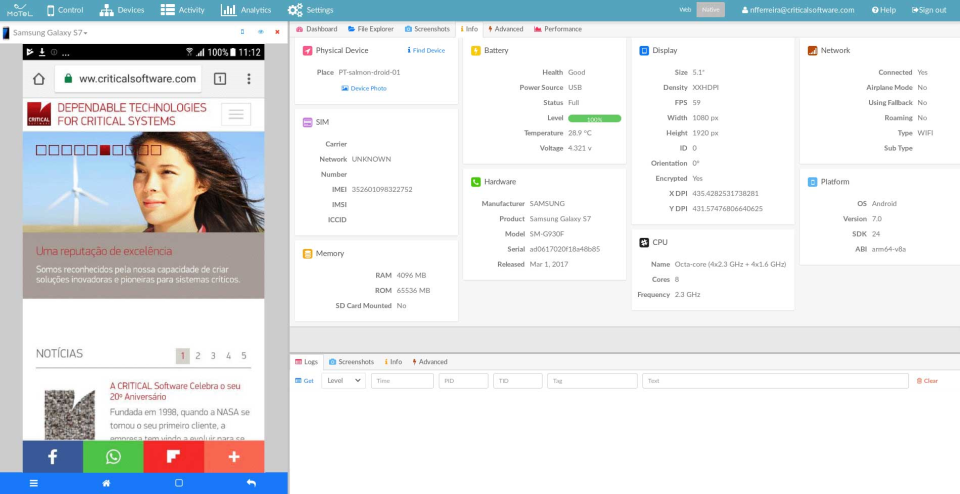Select the filled red carousel indicator square
Viewport: 960px width, 494px height.
coord(105,150)
